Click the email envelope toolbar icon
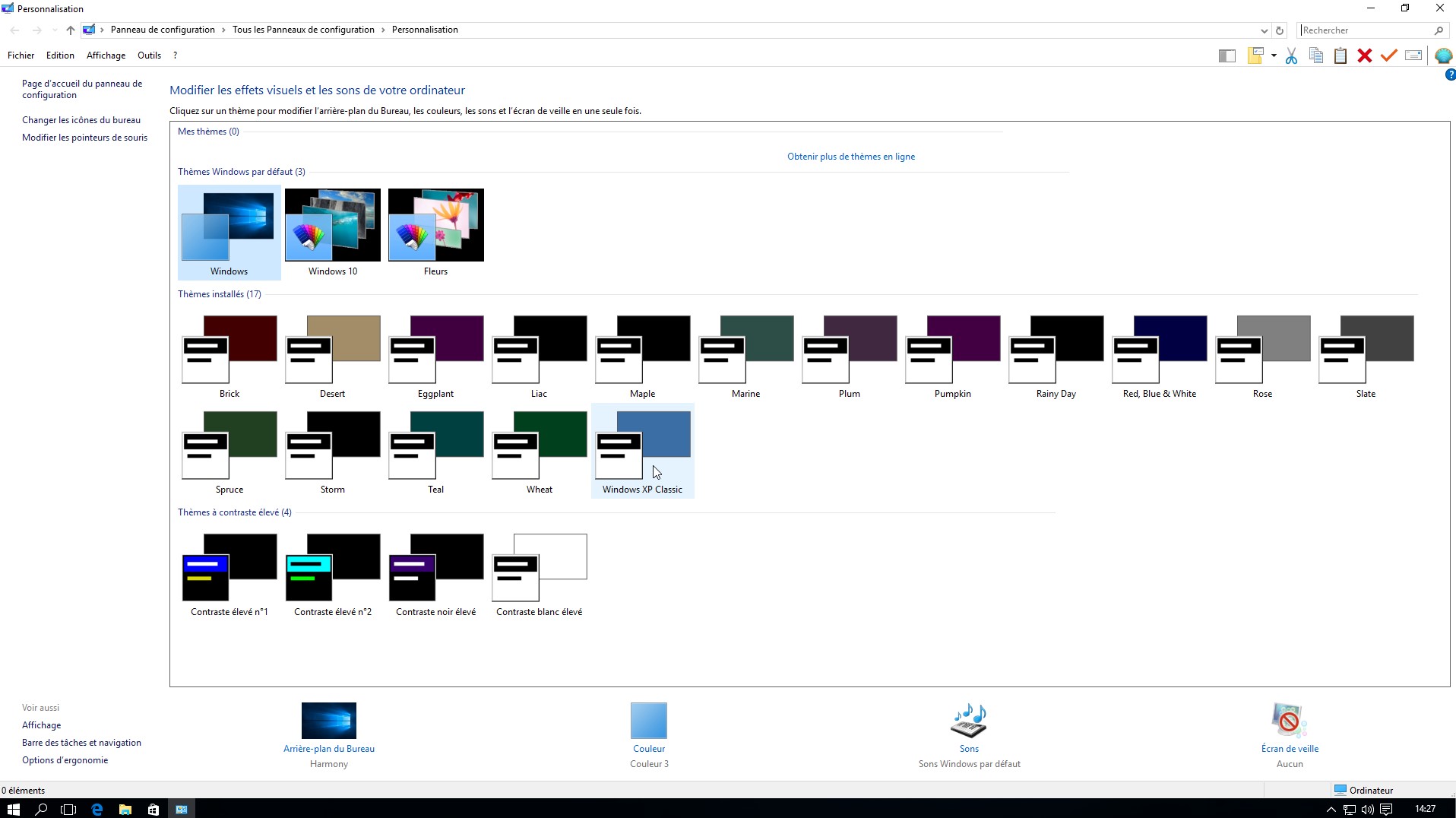The image size is (1456, 818). pyautogui.click(x=1413, y=55)
